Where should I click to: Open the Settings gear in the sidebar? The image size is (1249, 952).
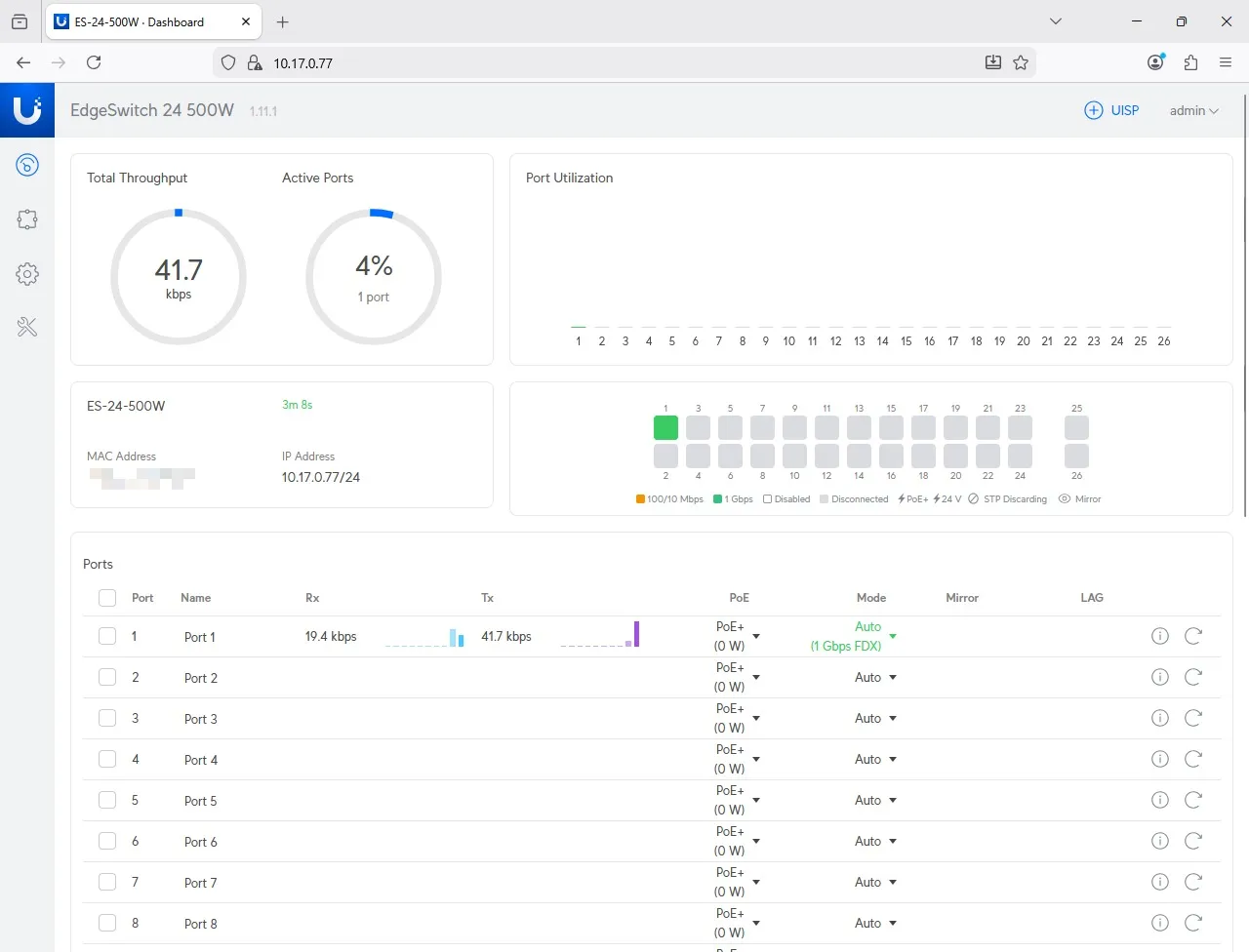click(x=27, y=274)
